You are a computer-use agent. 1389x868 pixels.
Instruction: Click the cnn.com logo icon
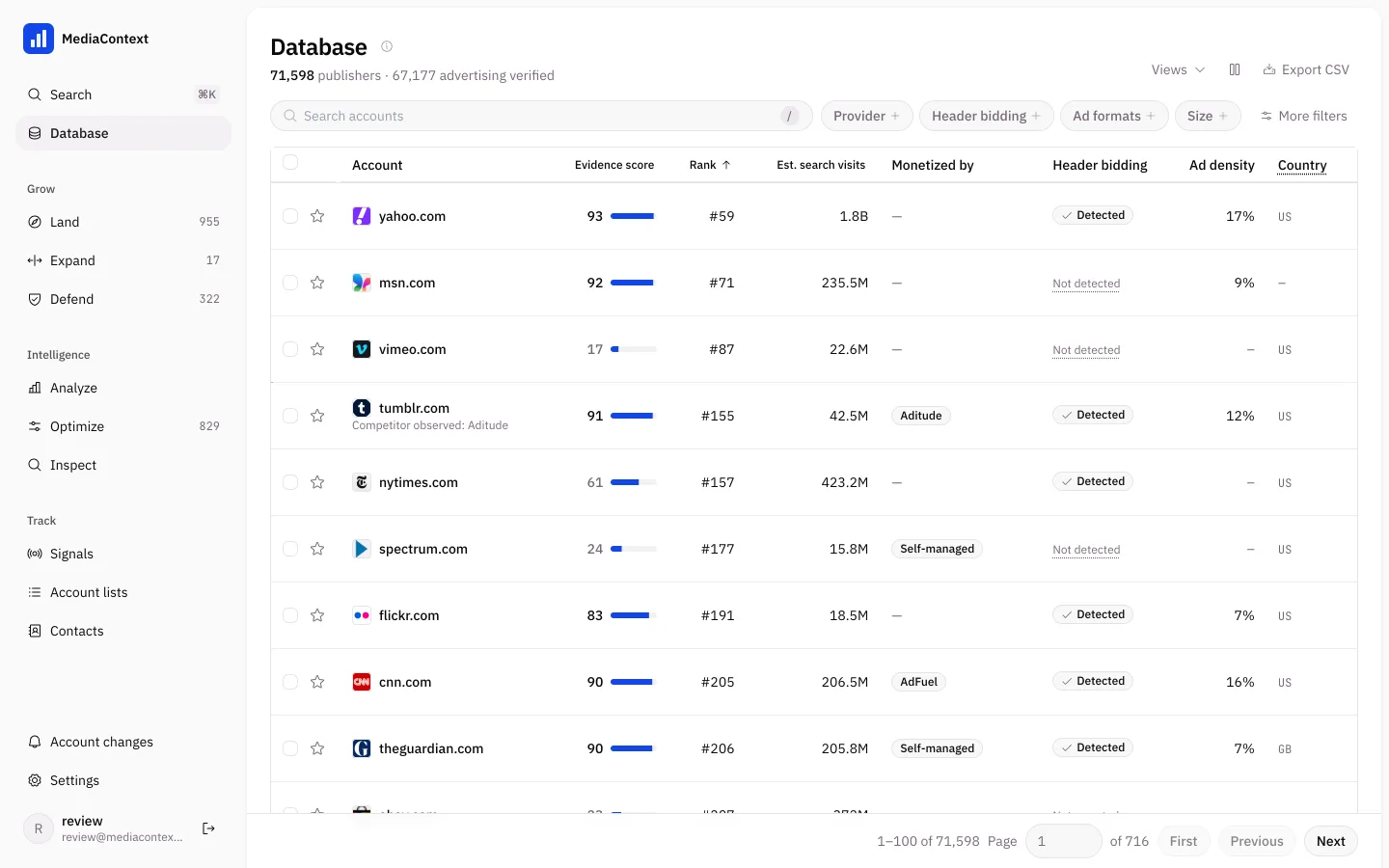pyautogui.click(x=362, y=682)
